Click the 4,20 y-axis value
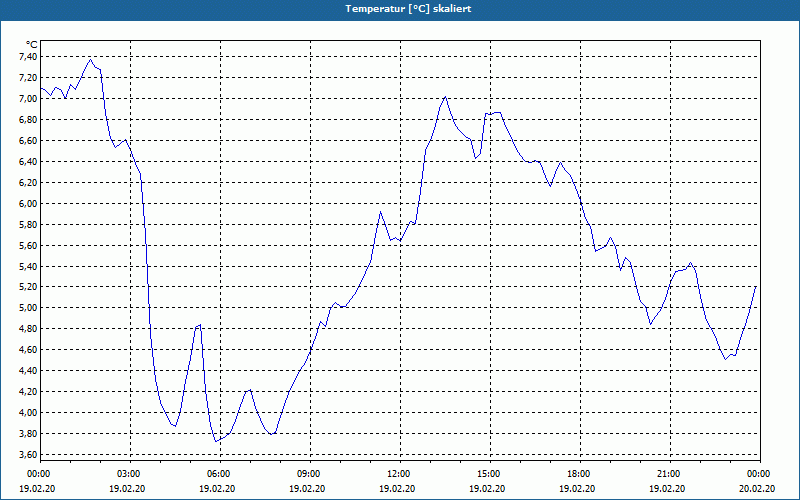 click(x=29, y=391)
